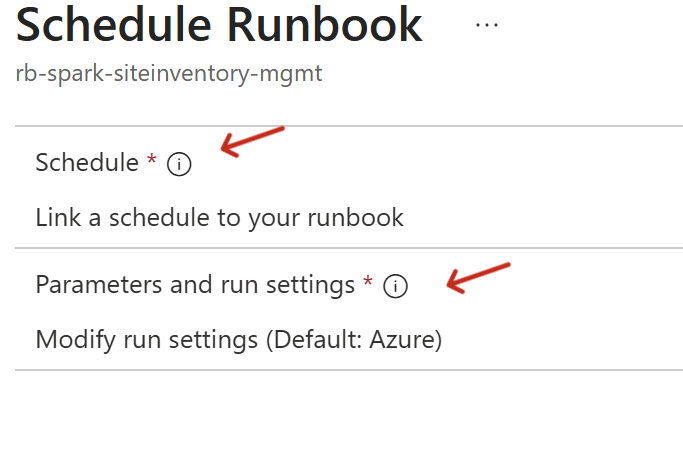Select the Parameters and run settings label
The image size is (683, 475).
(195, 286)
